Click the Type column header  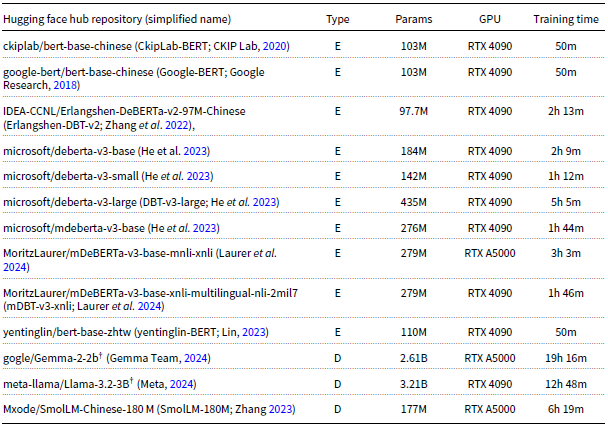pyautogui.click(x=337, y=19)
